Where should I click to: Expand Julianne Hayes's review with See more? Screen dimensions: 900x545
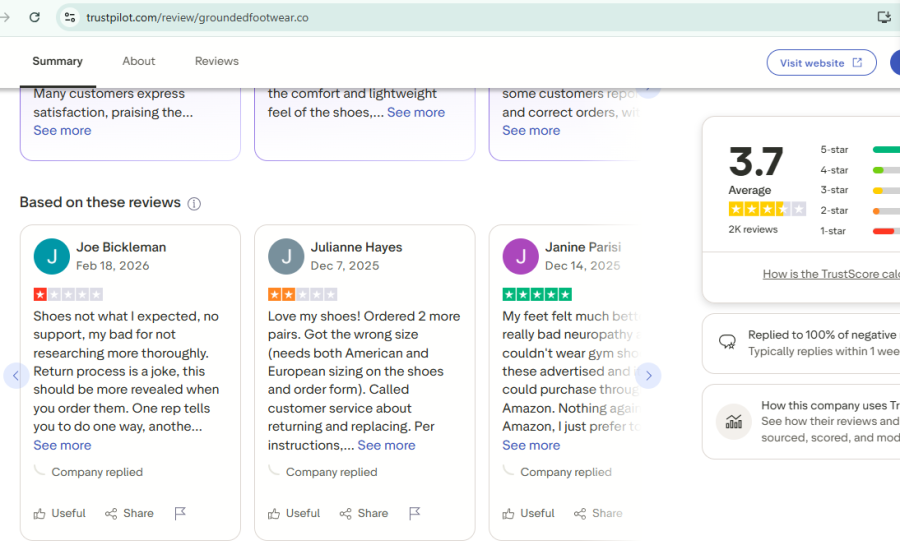tap(386, 445)
